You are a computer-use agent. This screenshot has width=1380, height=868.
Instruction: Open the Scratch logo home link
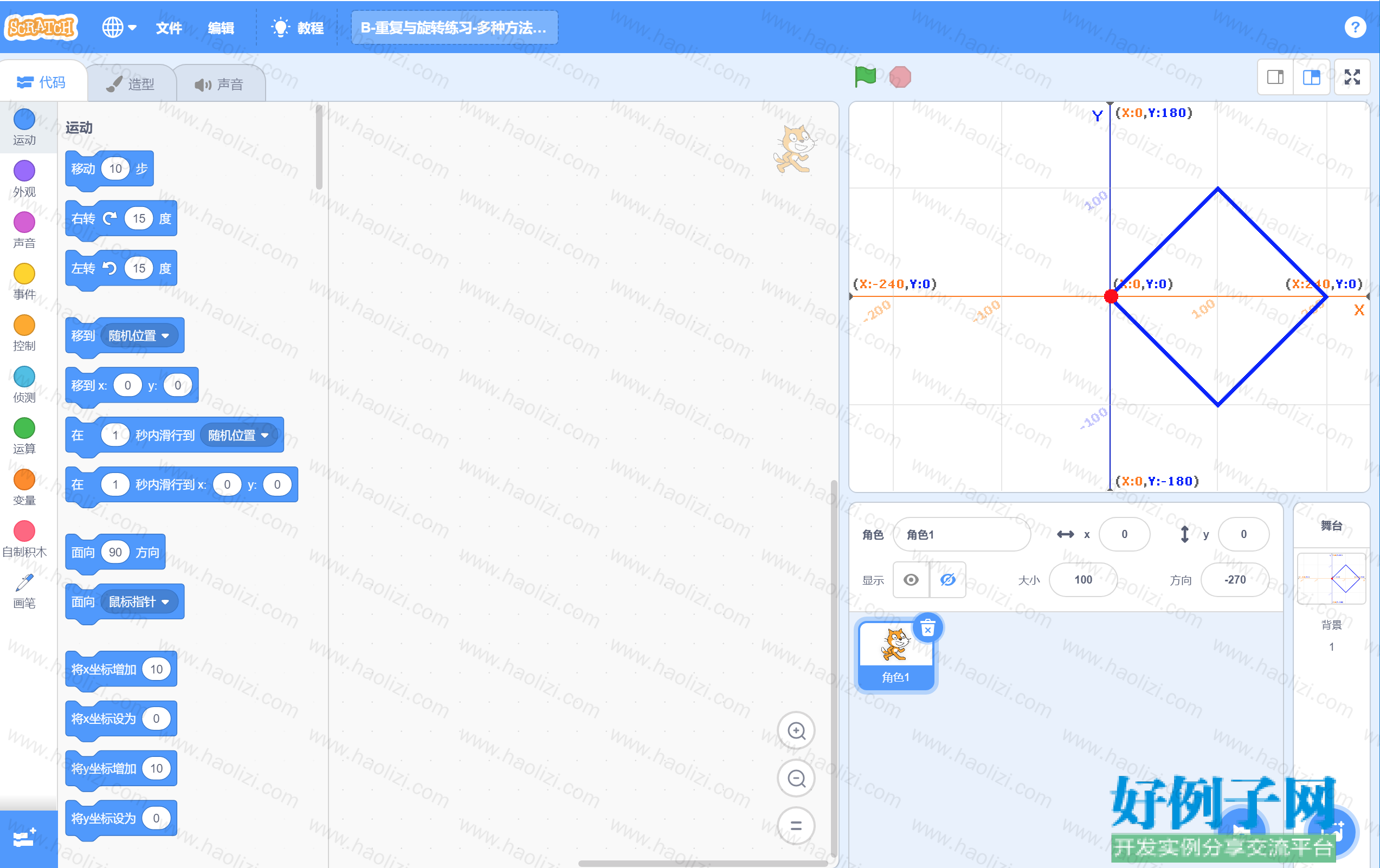(x=41, y=27)
